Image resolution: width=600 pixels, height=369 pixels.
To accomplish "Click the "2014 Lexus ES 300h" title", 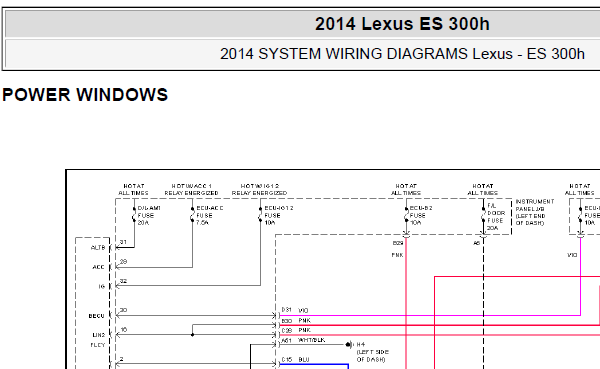I will click(402, 24).
